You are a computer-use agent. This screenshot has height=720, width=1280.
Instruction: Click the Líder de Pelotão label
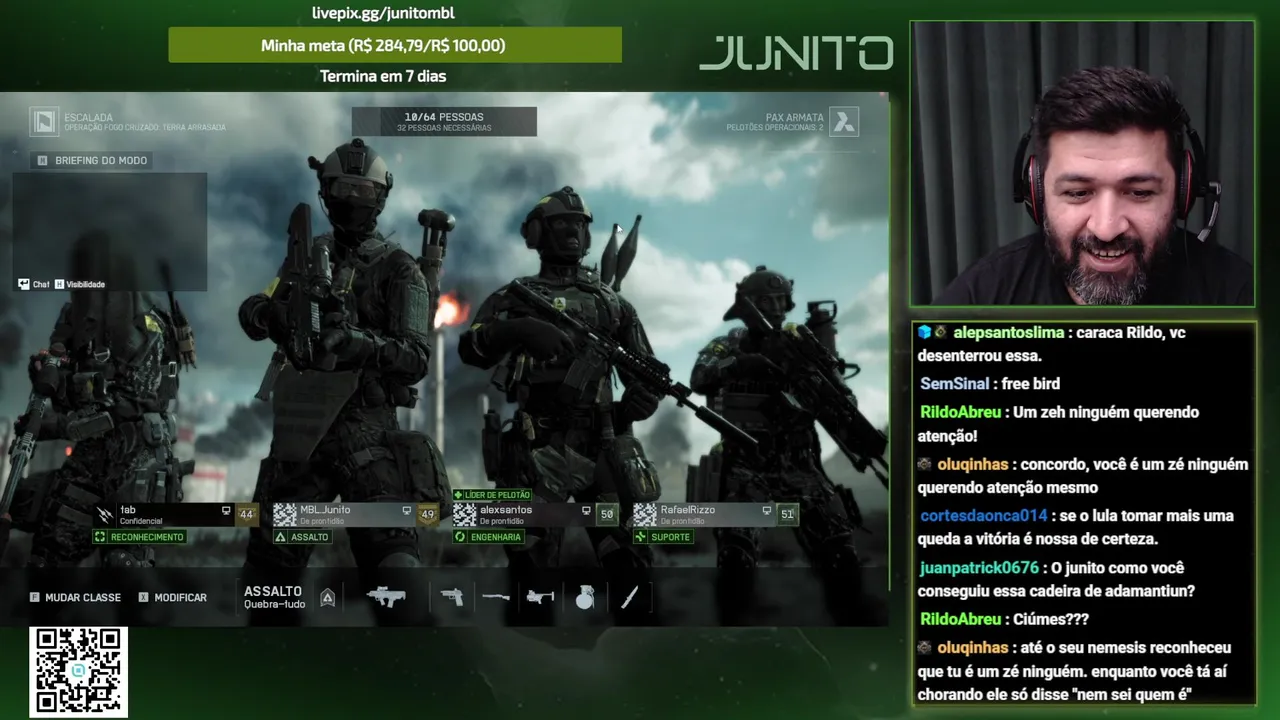tap(492, 495)
